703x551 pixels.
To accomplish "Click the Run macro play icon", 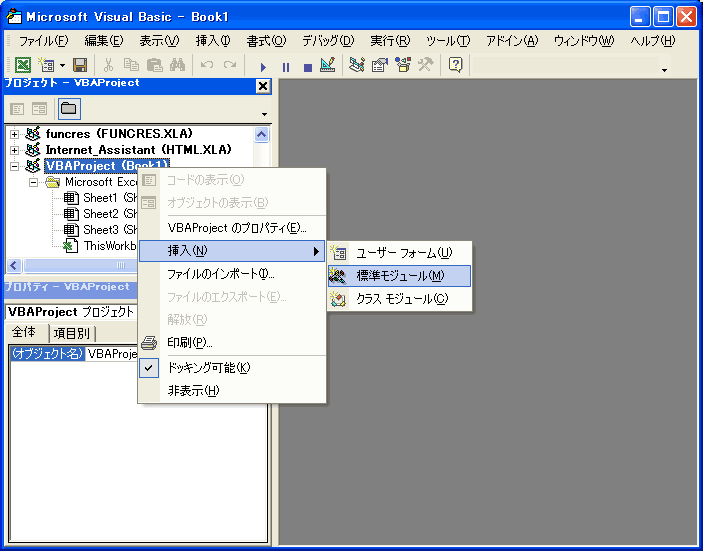I will pos(263,67).
